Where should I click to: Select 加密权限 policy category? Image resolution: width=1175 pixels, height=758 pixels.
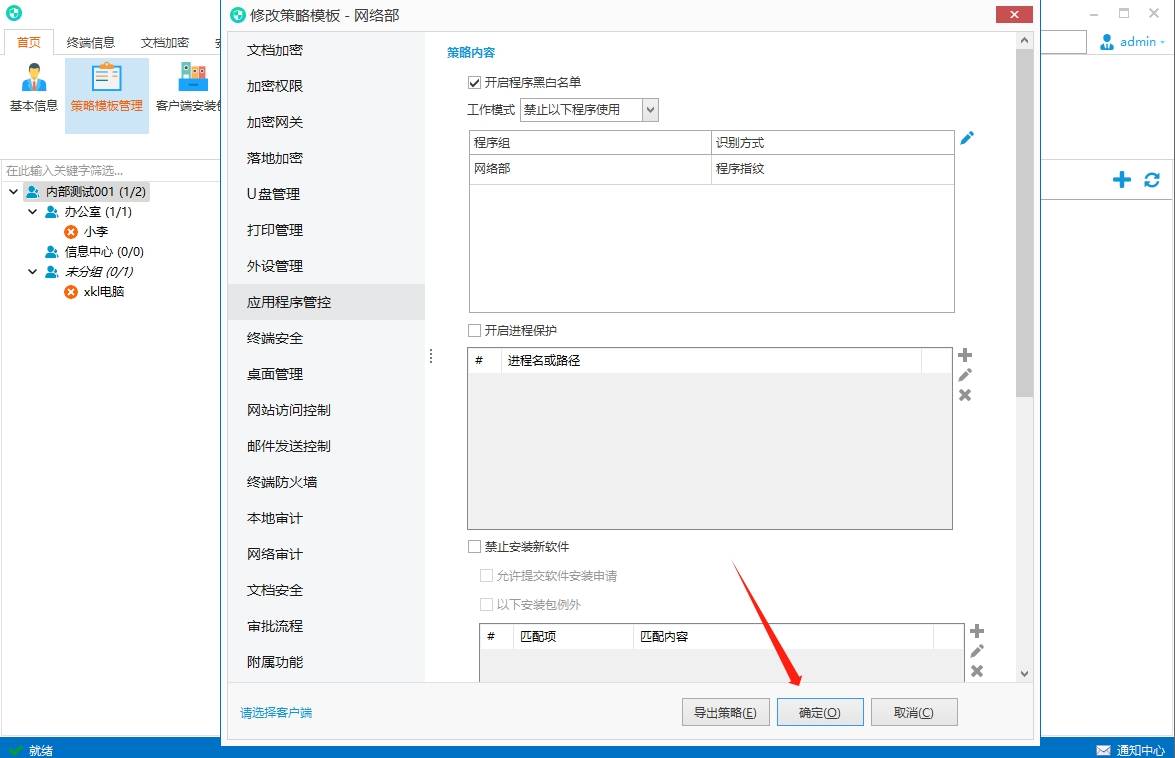click(x=326, y=86)
